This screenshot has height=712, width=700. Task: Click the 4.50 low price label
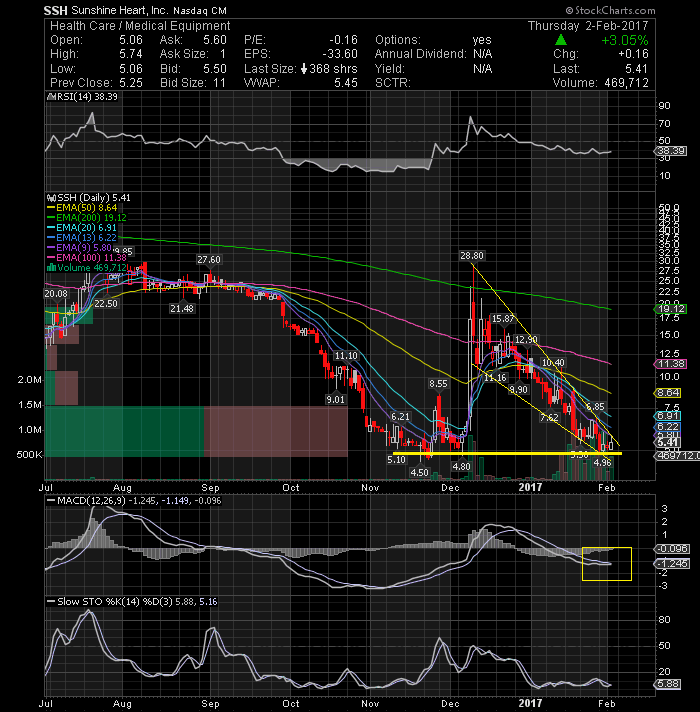(419, 473)
